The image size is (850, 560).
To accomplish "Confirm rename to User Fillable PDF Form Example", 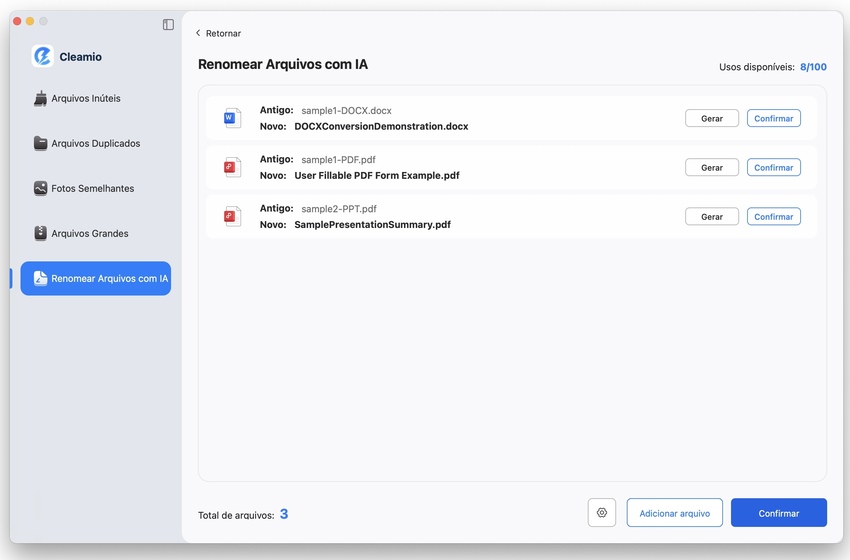I will point(773,167).
